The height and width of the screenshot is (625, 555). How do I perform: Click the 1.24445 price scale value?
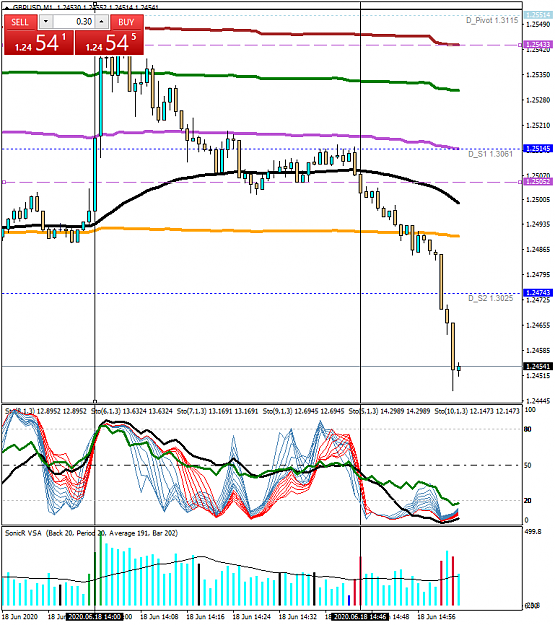point(538,401)
